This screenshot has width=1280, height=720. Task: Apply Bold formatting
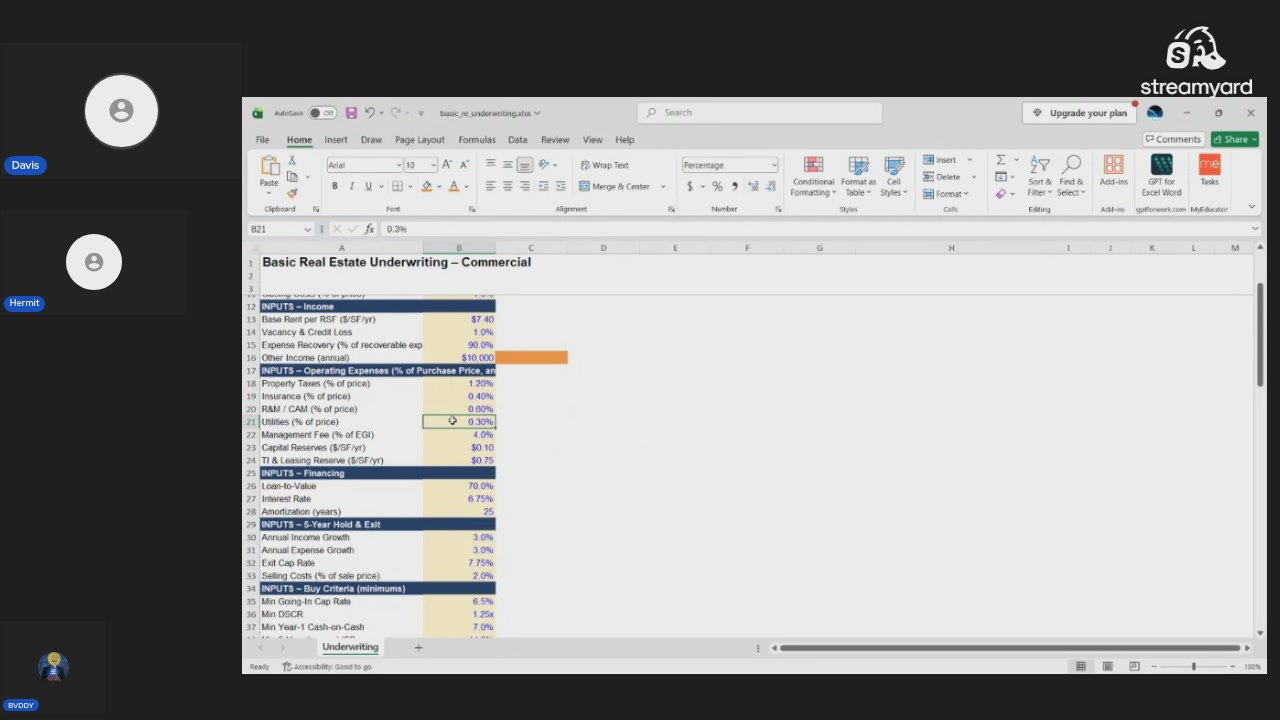pos(335,186)
